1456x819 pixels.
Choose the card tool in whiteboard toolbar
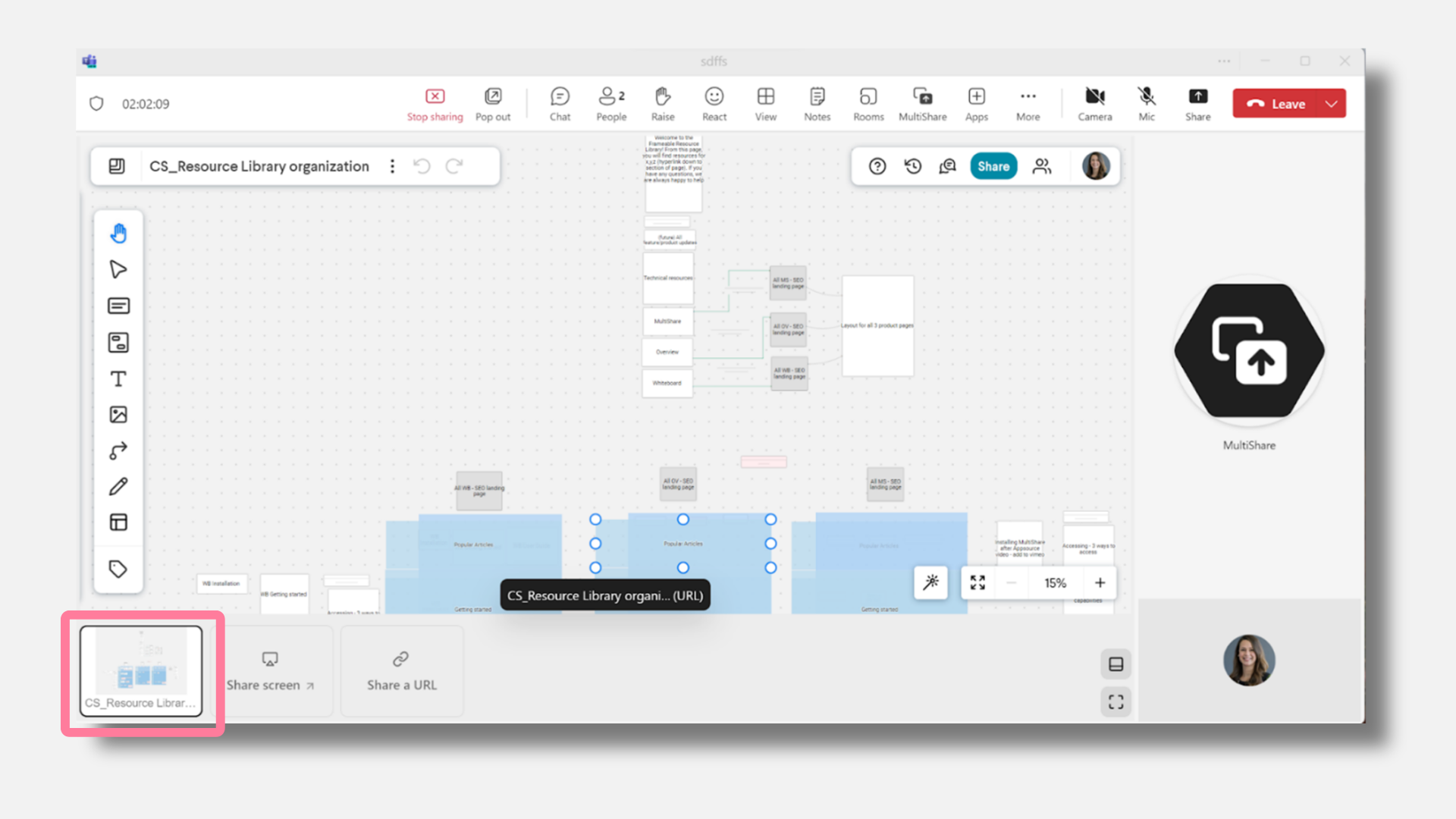coord(118,342)
